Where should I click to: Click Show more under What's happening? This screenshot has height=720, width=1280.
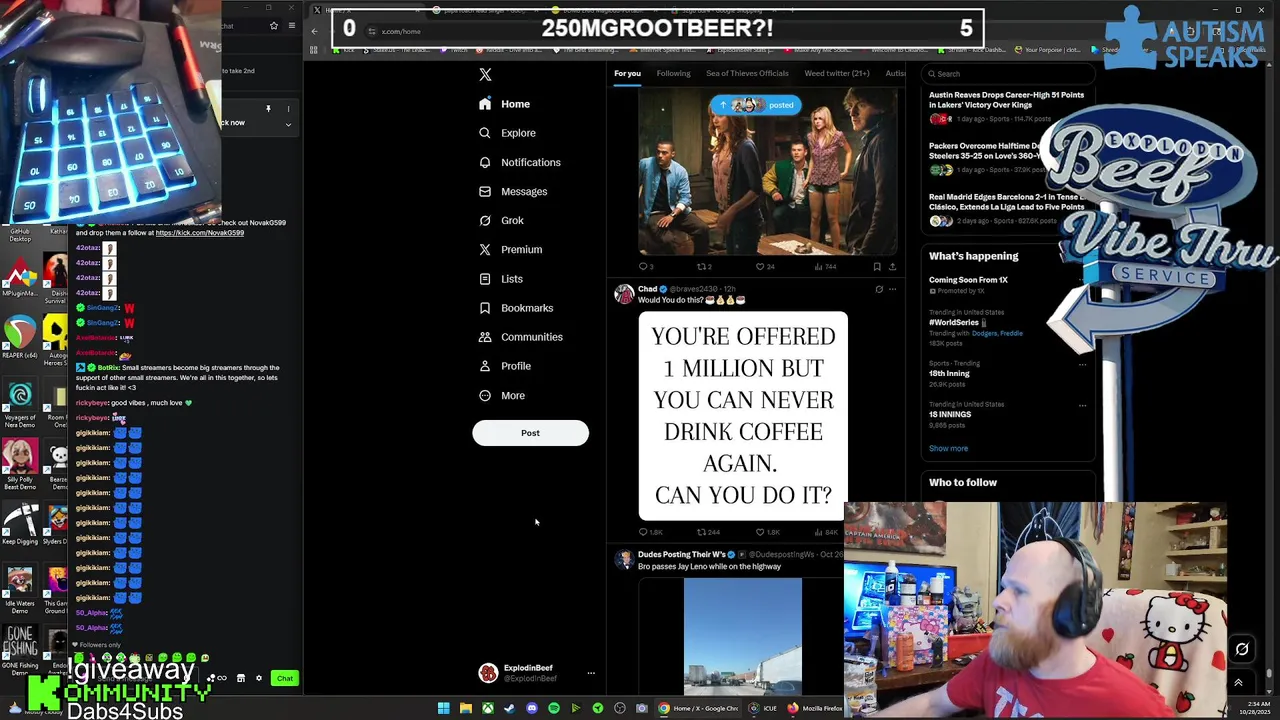[948, 448]
